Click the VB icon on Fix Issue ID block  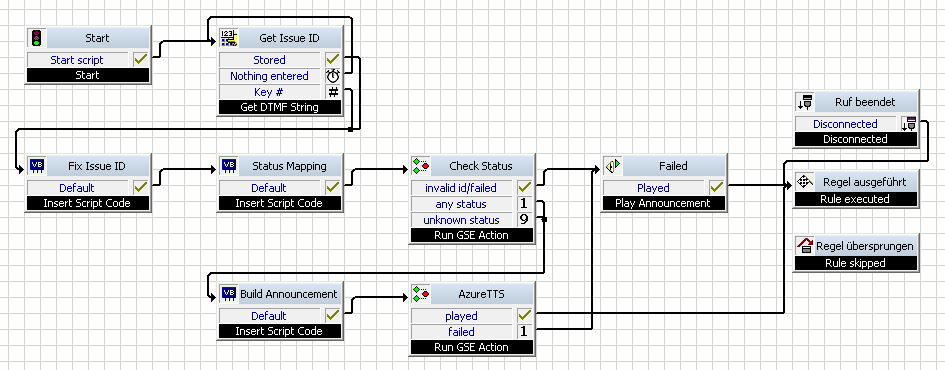37,166
